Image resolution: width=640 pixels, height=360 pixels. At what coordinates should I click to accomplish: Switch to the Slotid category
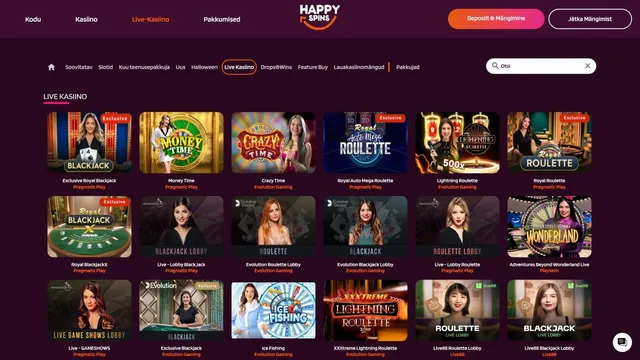105,67
